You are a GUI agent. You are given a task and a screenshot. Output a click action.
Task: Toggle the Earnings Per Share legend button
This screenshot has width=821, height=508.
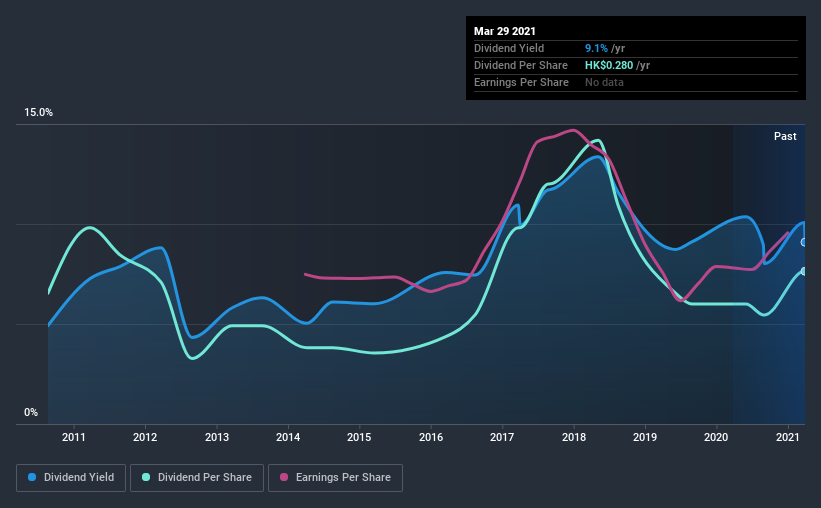(x=336, y=478)
